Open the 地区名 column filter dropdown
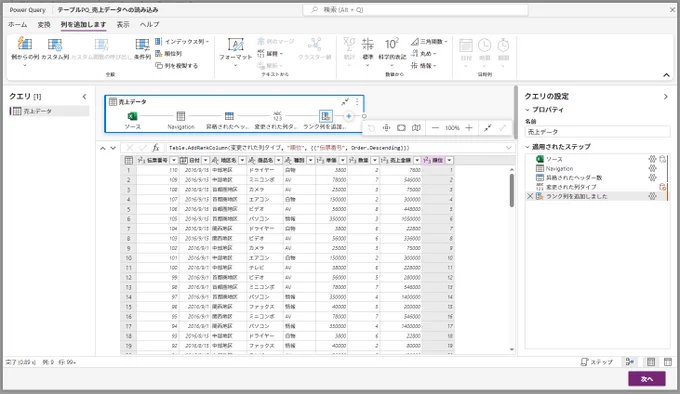This screenshot has width=680, height=394. click(x=242, y=160)
